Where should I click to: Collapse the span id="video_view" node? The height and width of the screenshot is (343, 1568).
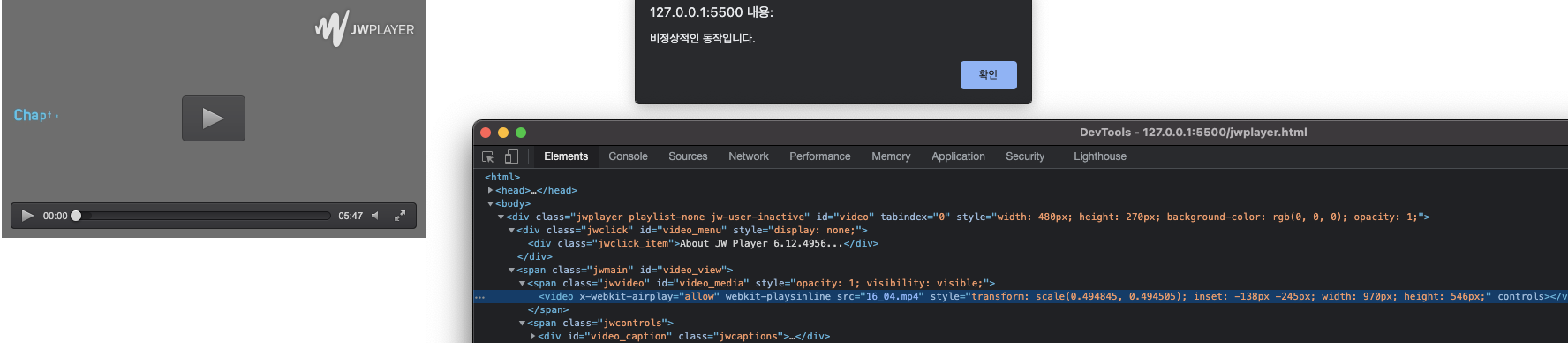(x=512, y=271)
